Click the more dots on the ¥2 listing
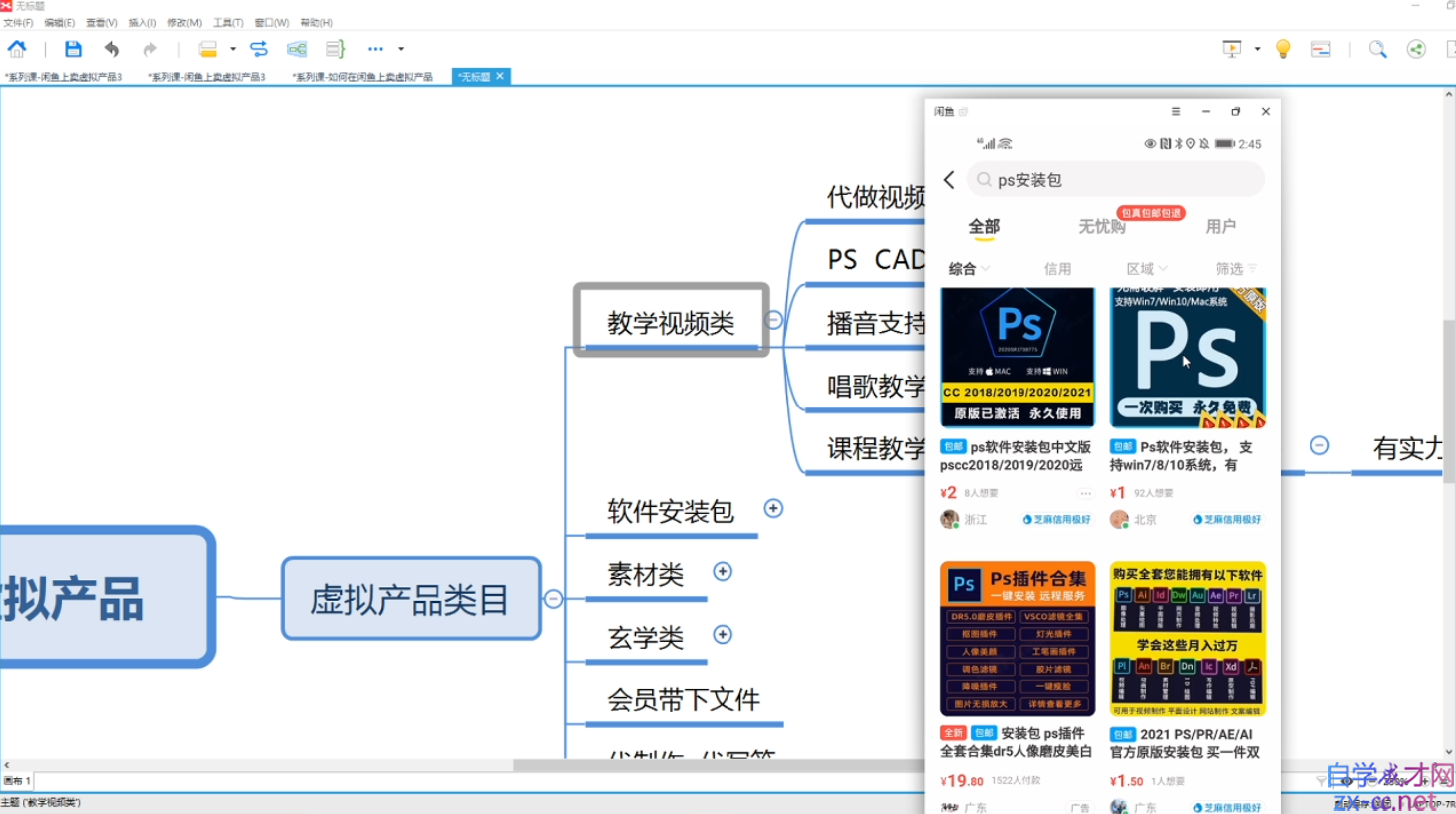This screenshot has width=1456, height=814. pos(1085,493)
